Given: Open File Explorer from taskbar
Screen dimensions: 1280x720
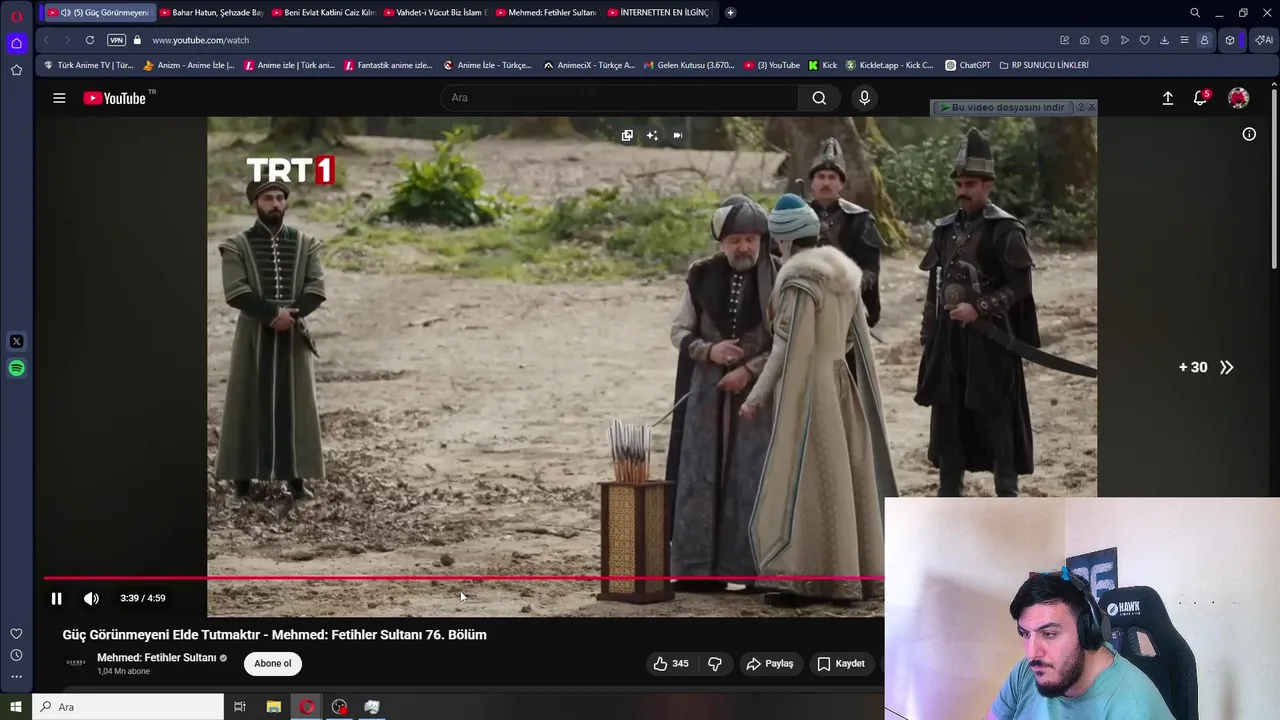Looking at the screenshot, I should point(273,707).
